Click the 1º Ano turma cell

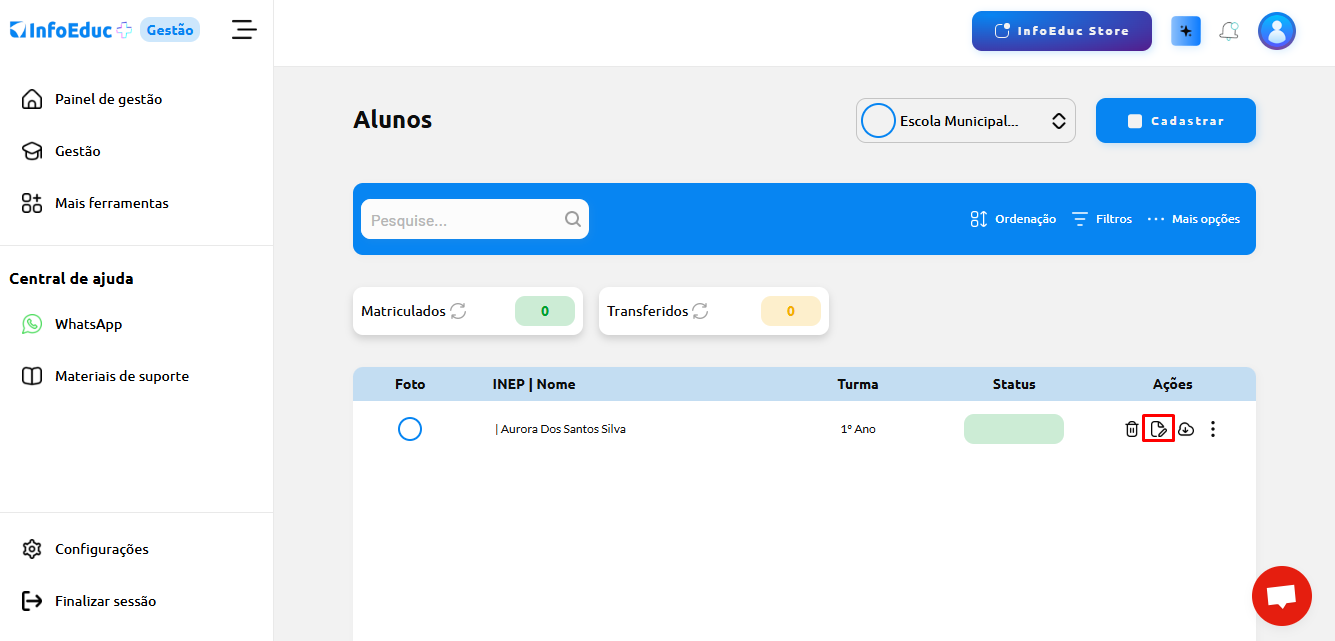click(x=858, y=429)
